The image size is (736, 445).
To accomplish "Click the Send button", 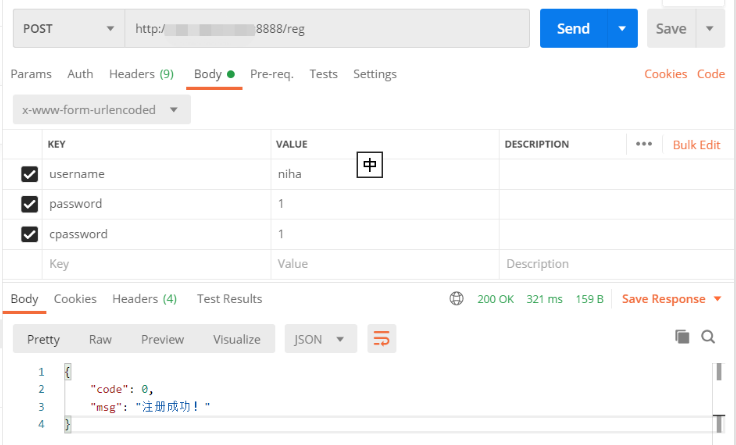I will click(x=573, y=29).
